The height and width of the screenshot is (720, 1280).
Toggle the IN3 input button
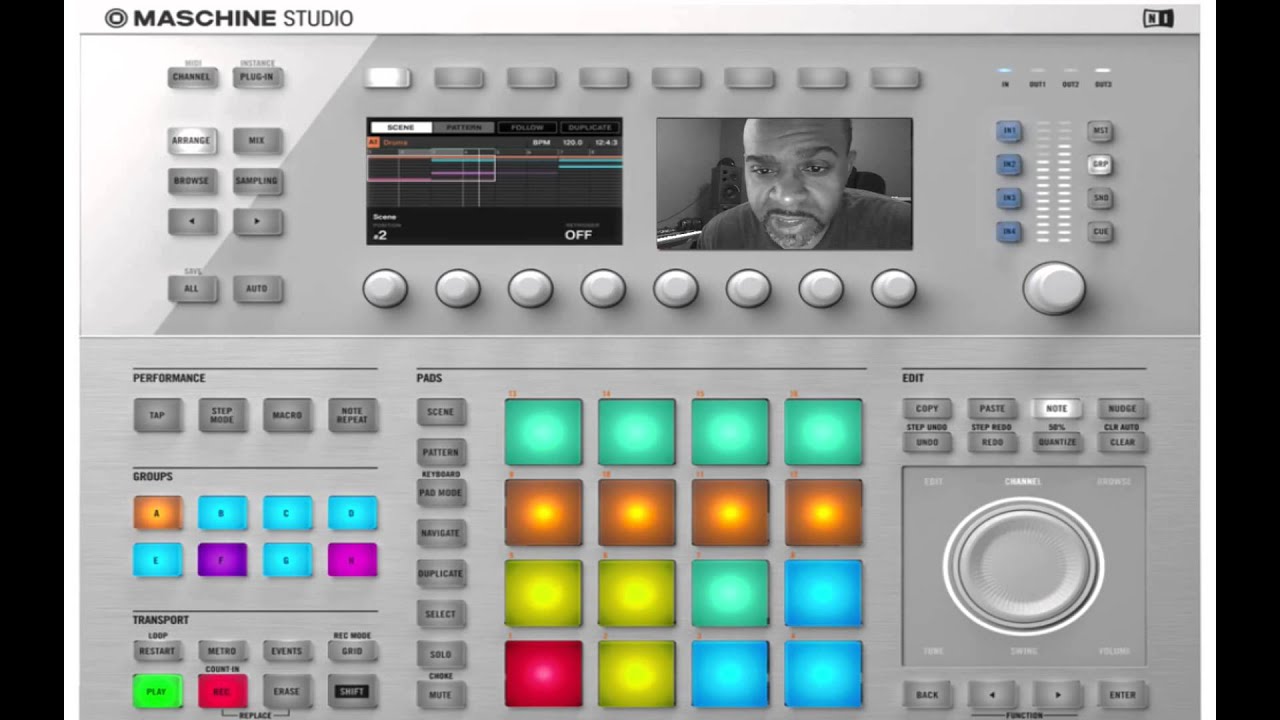tap(1009, 198)
